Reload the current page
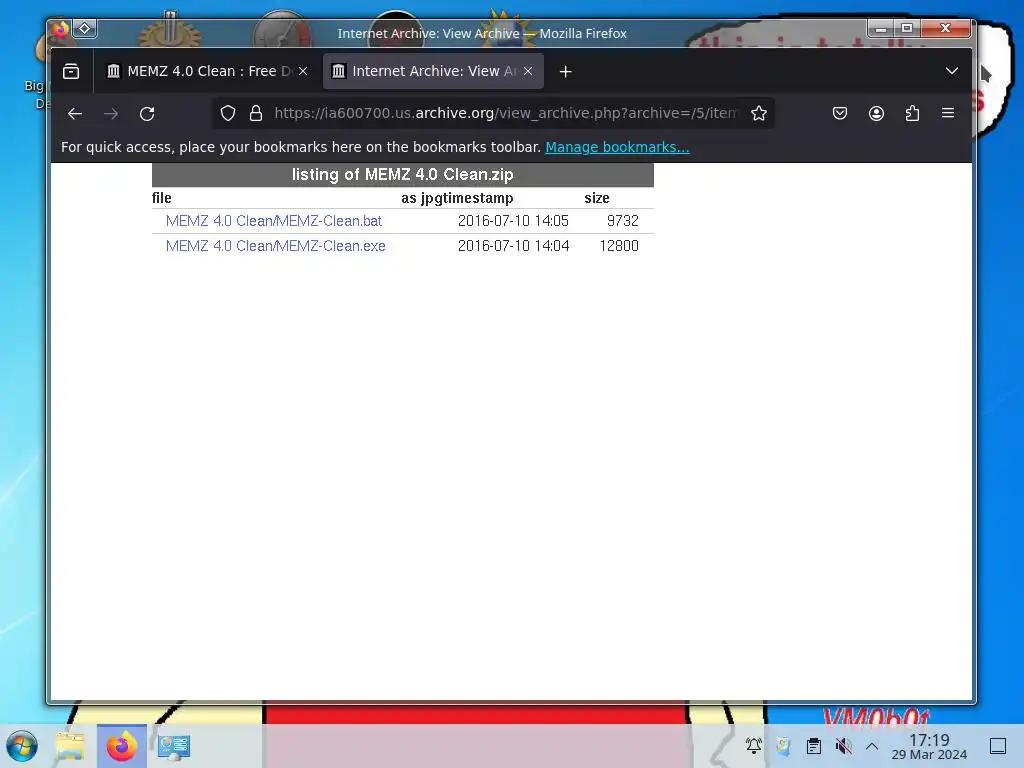 click(147, 114)
